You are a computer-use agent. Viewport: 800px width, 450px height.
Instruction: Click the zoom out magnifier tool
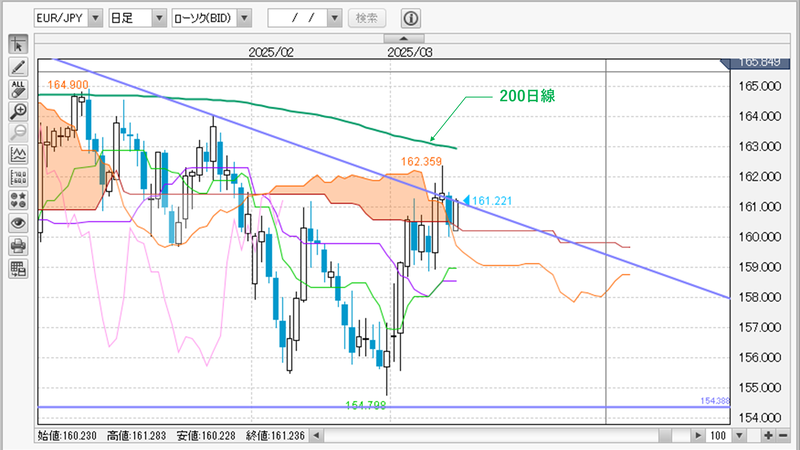pyautogui.click(x=18, y=133)
